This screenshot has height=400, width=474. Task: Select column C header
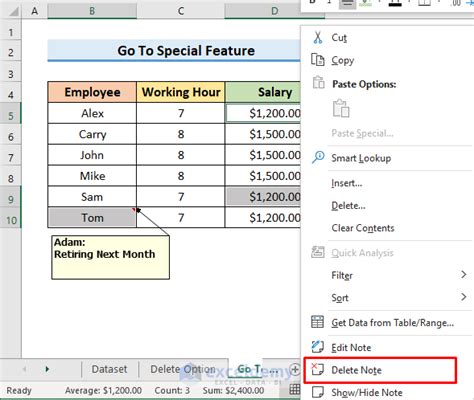click(181, 11)
